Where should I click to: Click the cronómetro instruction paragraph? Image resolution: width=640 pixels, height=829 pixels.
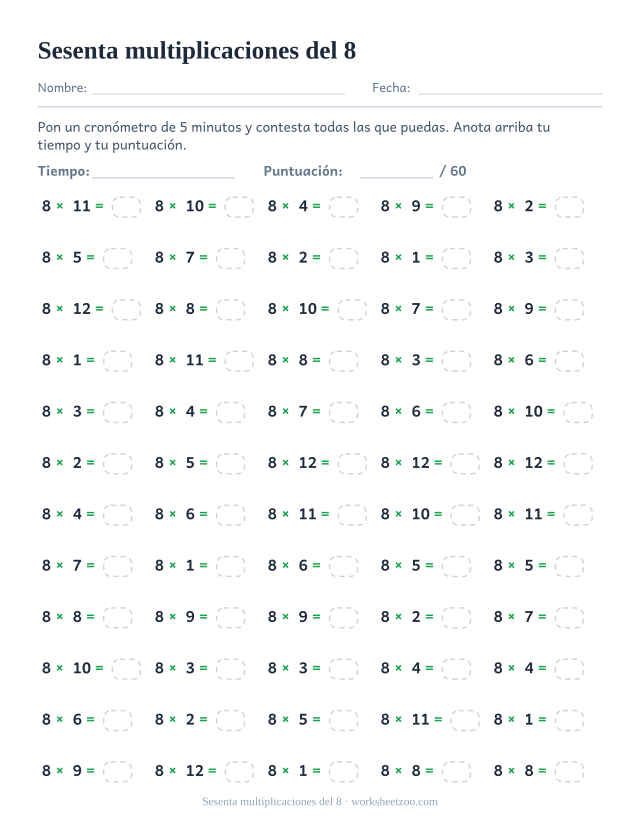(294, 136)
